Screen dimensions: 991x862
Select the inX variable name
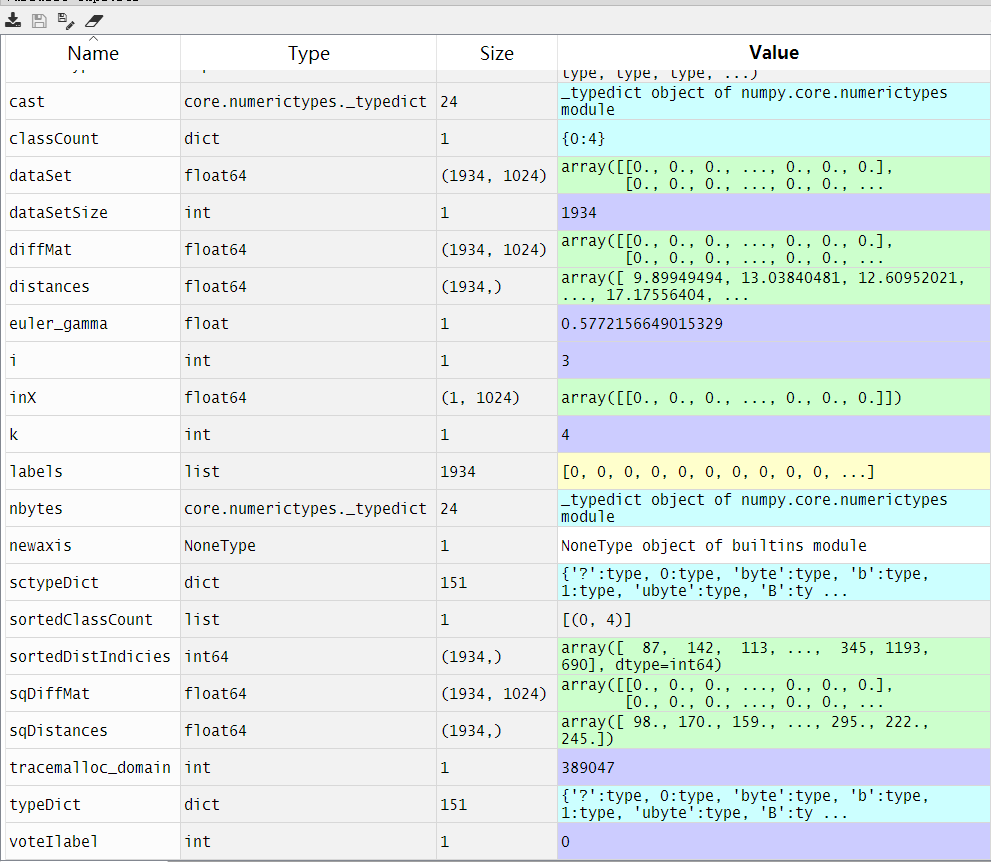click(23, 398)
